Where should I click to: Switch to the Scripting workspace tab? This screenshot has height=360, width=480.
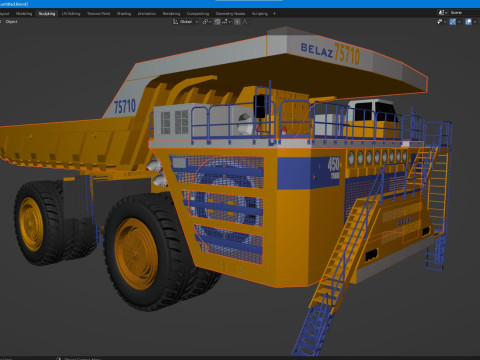coord(260,14)
